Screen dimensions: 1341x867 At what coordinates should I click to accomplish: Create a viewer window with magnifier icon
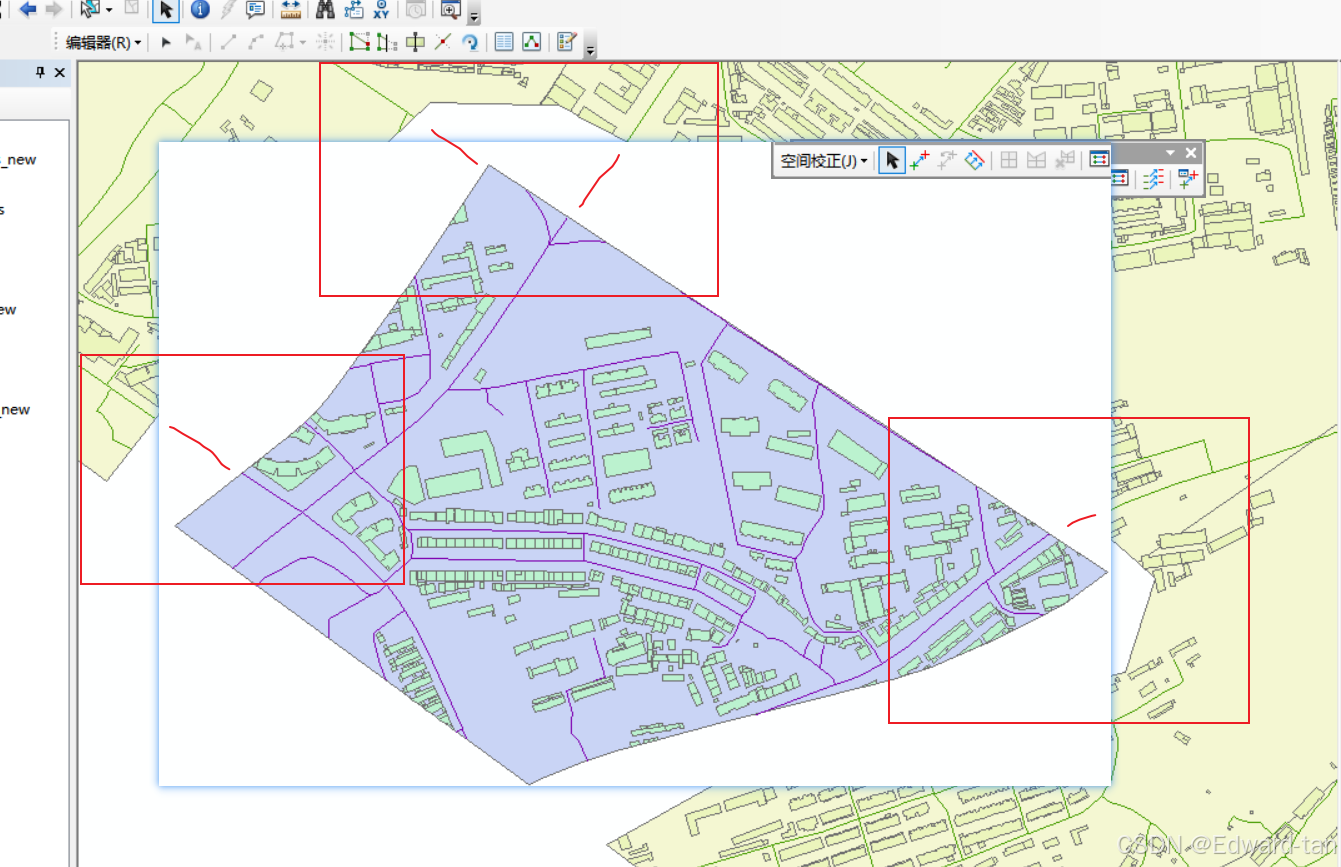(450, 10)
